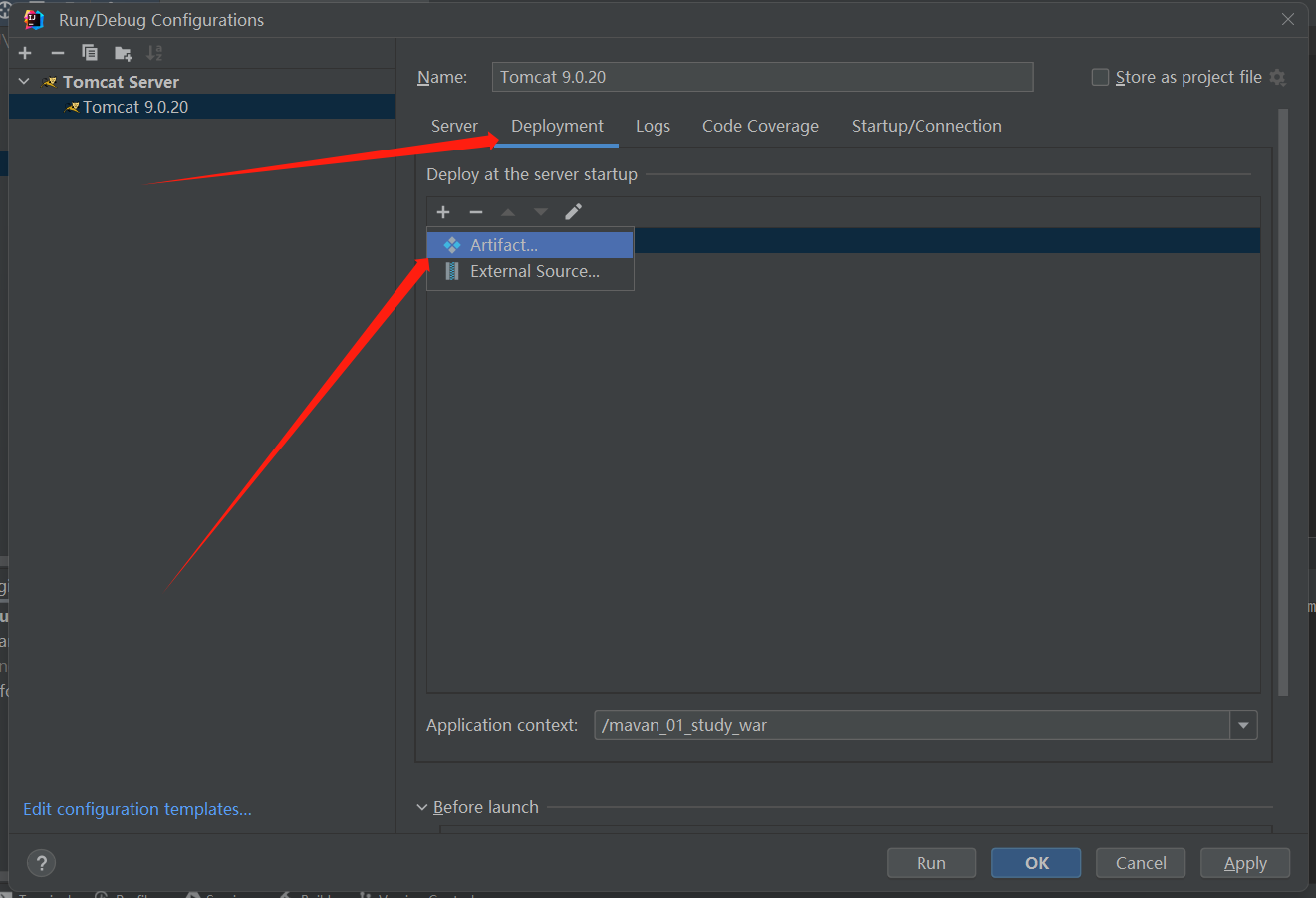
Task: Confirm with the OK button
Action: pos(1036,863)
